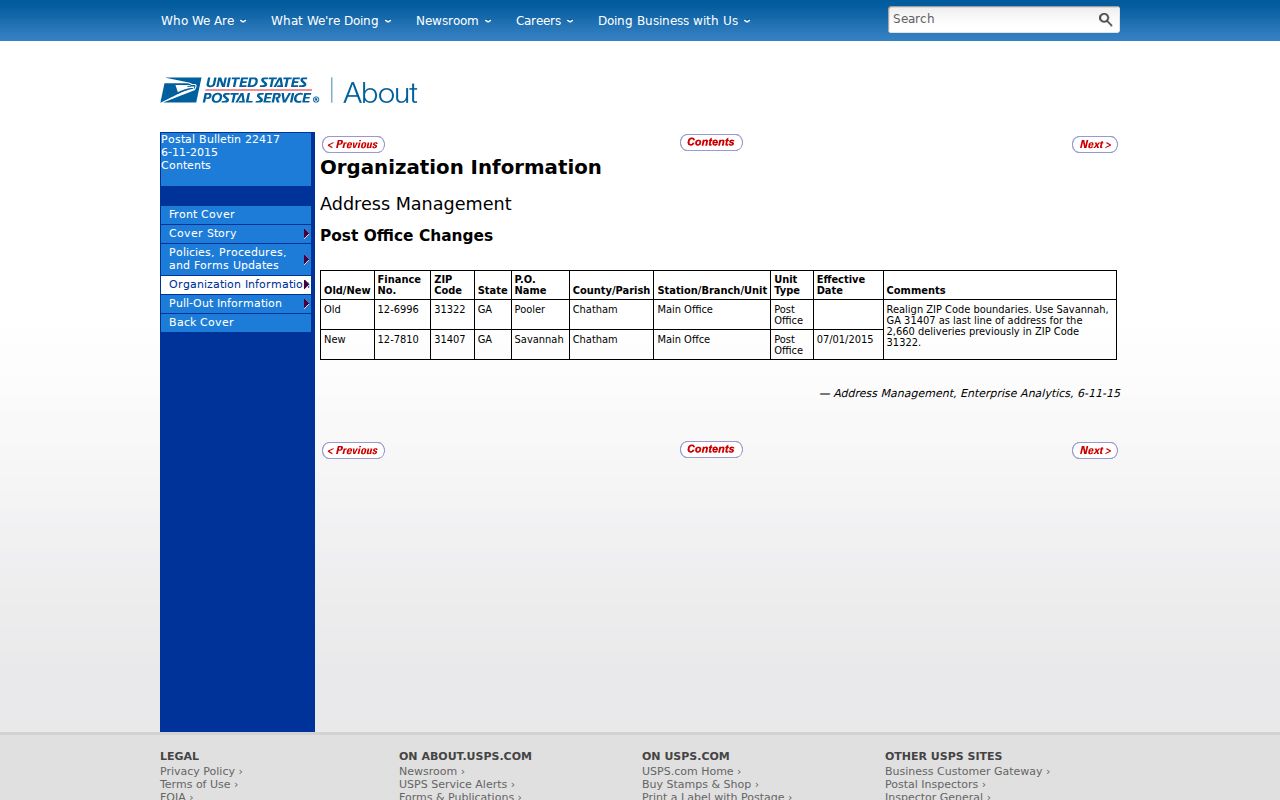Click into the Search input field
1280x800 pixels.
point(990,20)
